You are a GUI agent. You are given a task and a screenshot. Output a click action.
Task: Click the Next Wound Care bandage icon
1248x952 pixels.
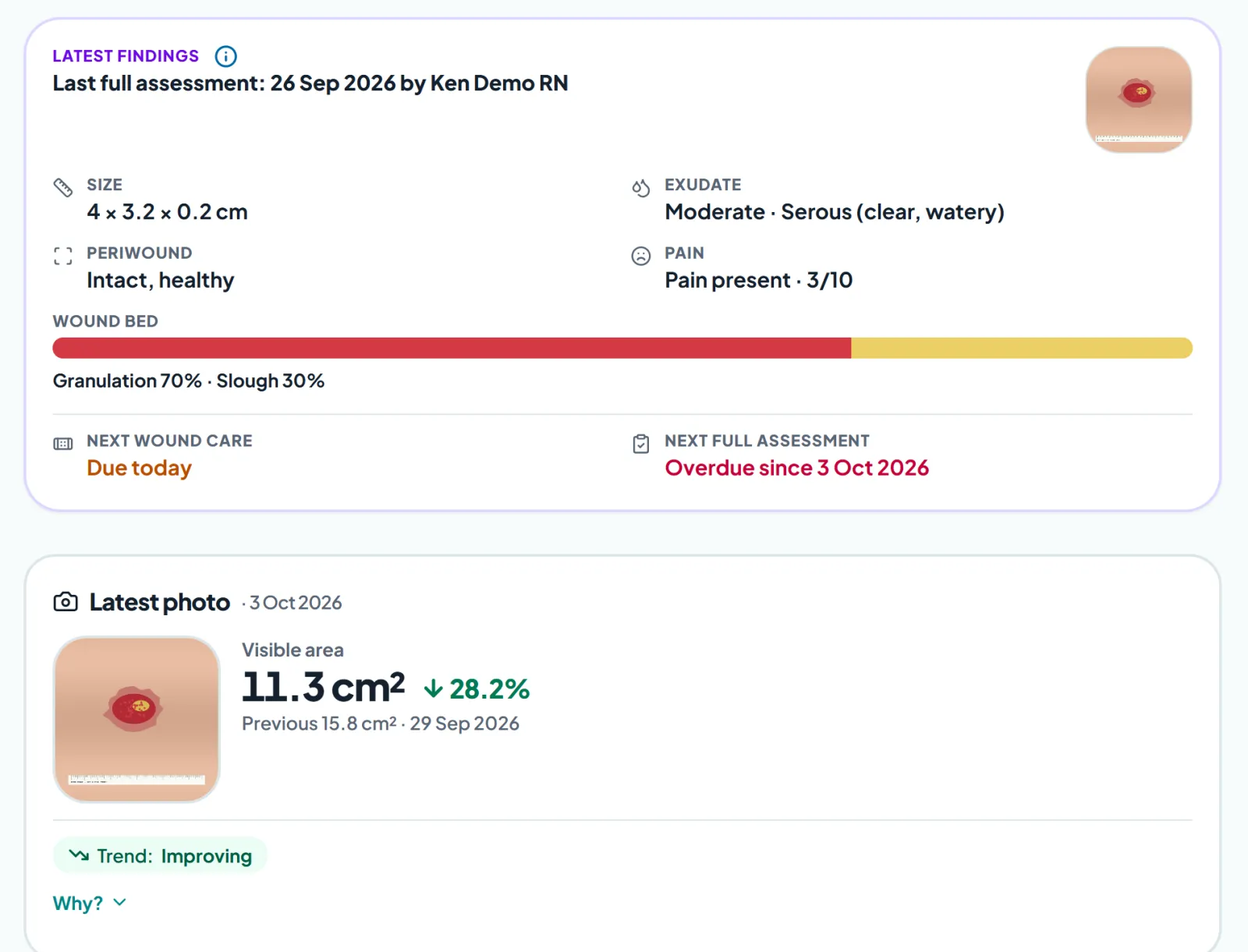pyautogui.click(x=63, y=444)
